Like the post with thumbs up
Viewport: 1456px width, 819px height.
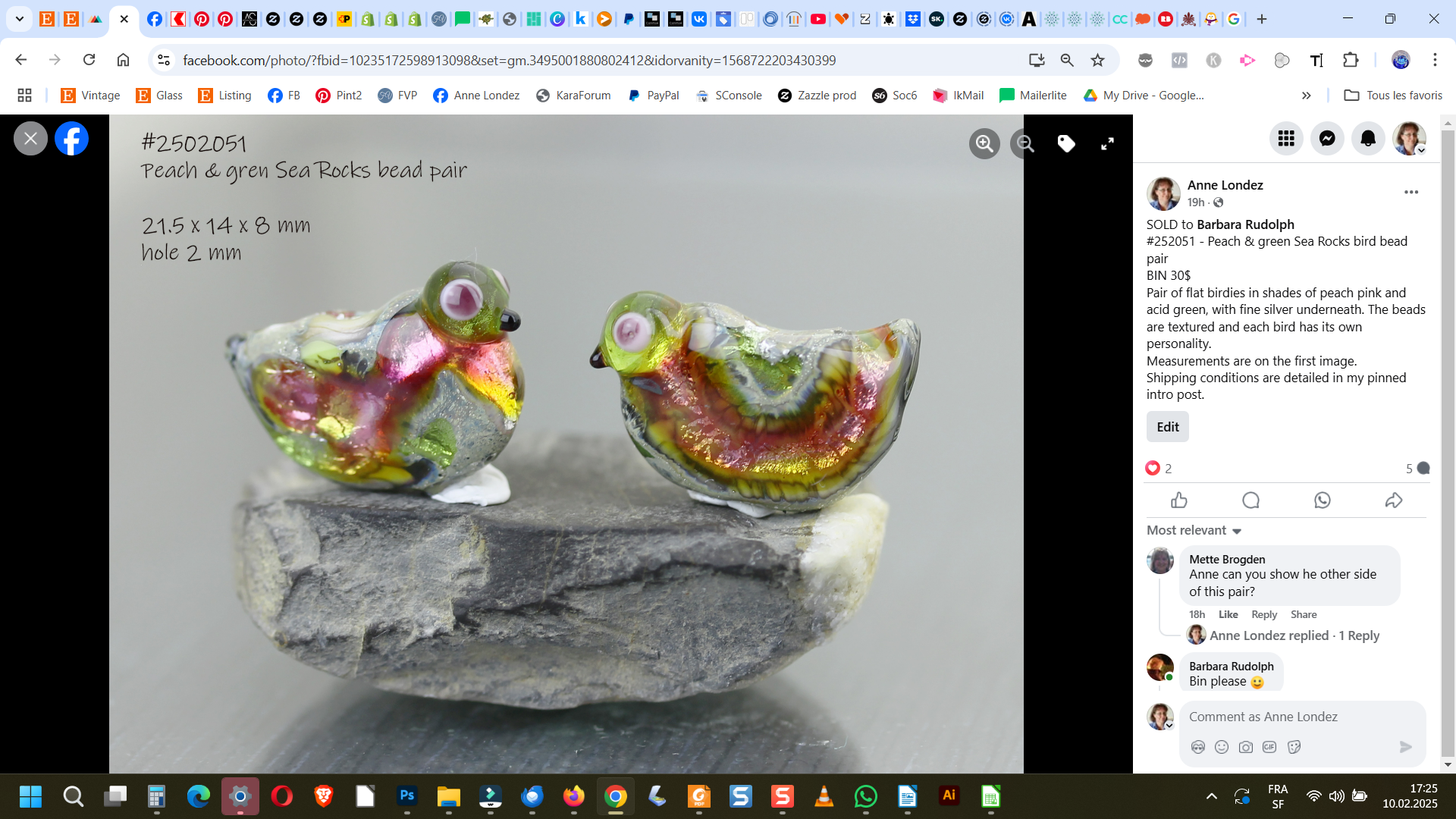point(1179,500)
